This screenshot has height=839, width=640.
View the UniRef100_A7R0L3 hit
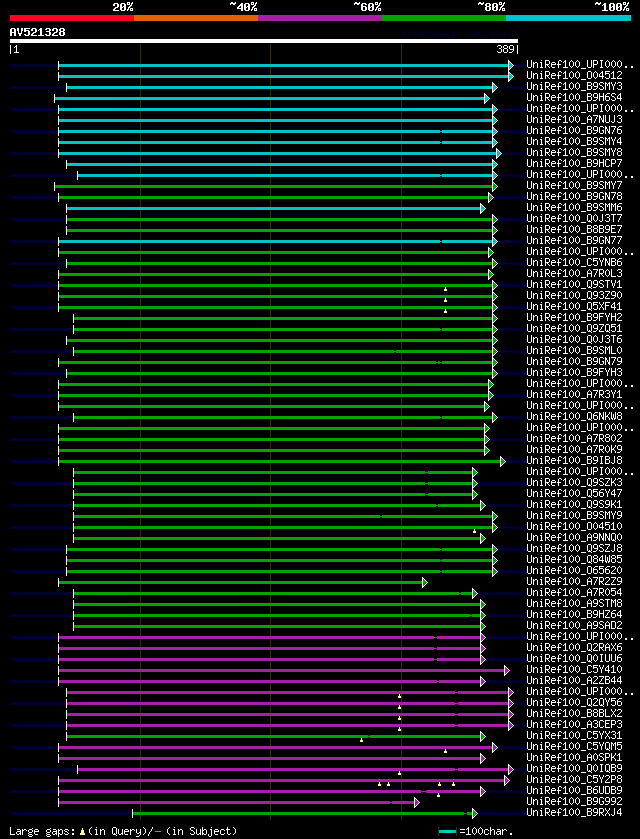click(574, 273)
